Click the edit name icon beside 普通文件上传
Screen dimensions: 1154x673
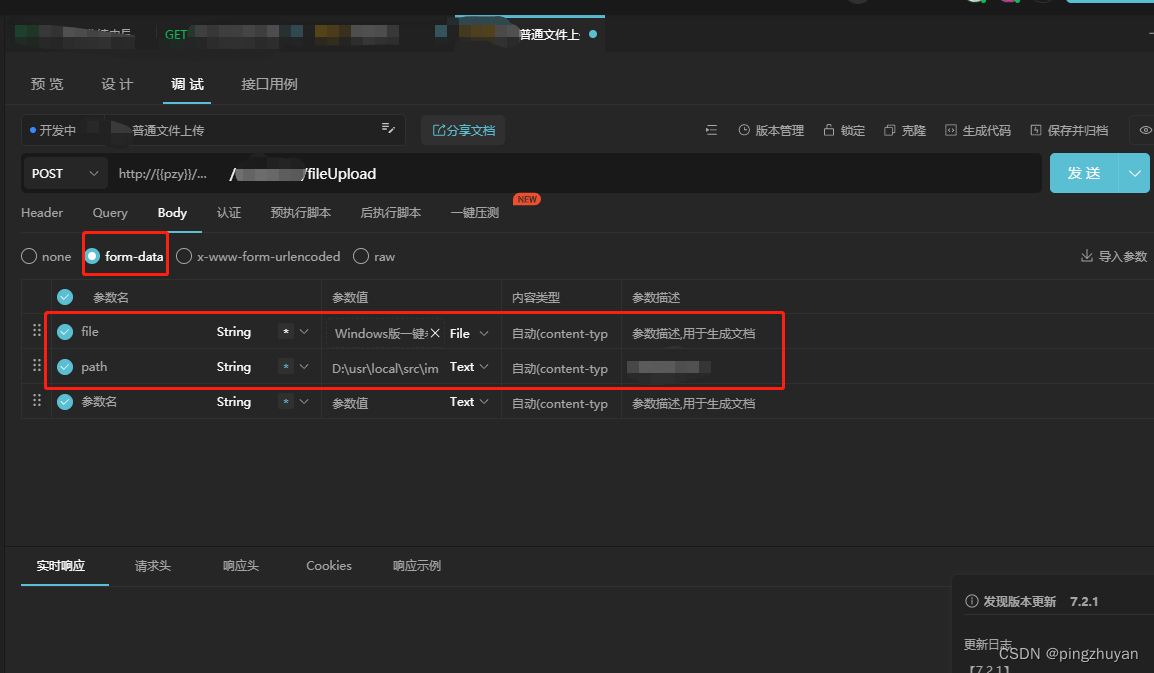coord(388,129)
